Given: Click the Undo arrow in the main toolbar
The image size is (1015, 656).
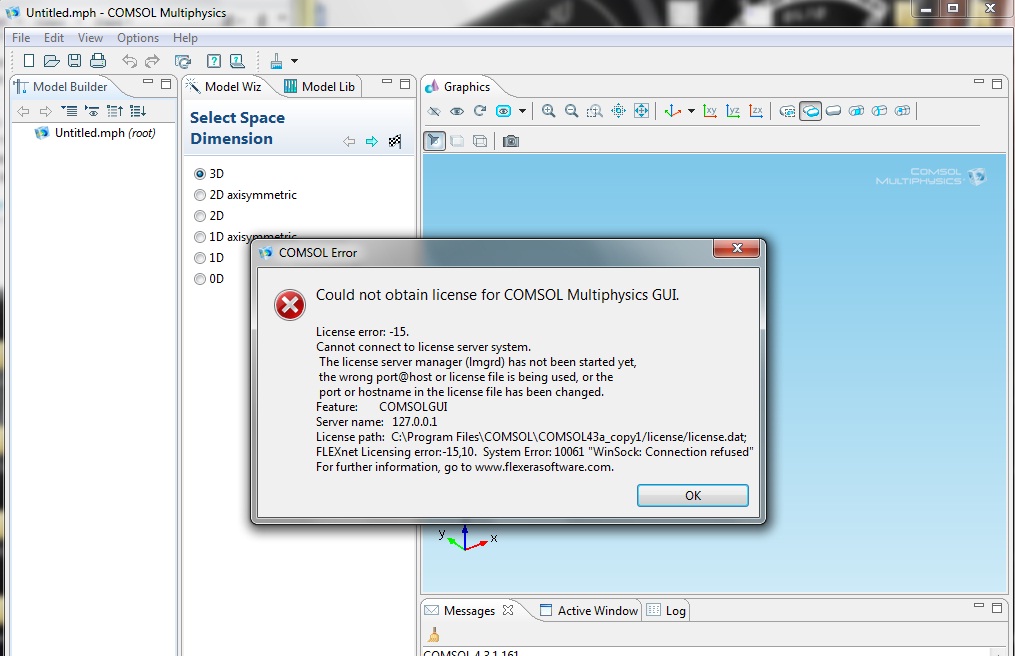Looking at the screenshot, I should point(129,61).
